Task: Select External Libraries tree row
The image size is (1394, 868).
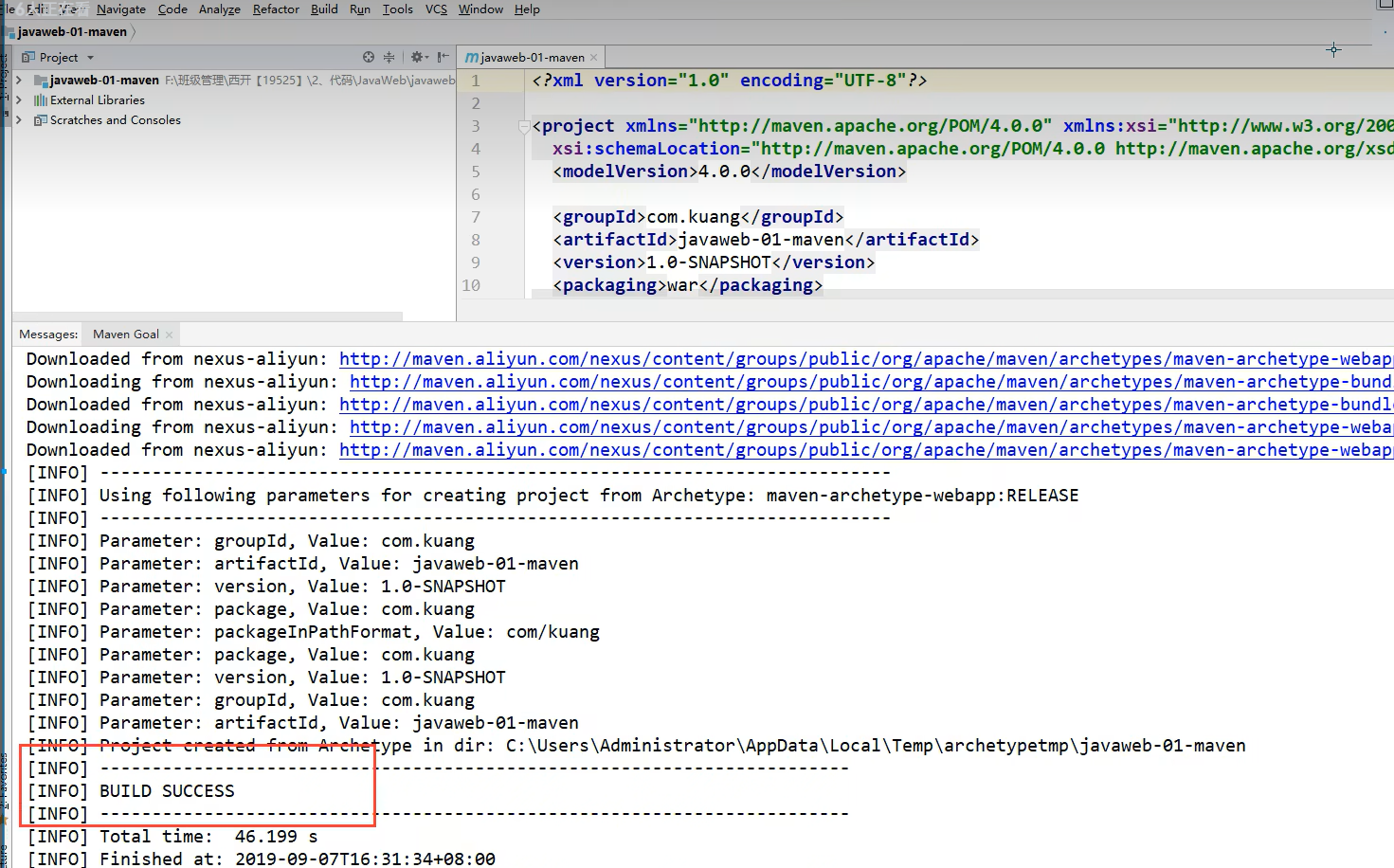Action: point(234,100)
